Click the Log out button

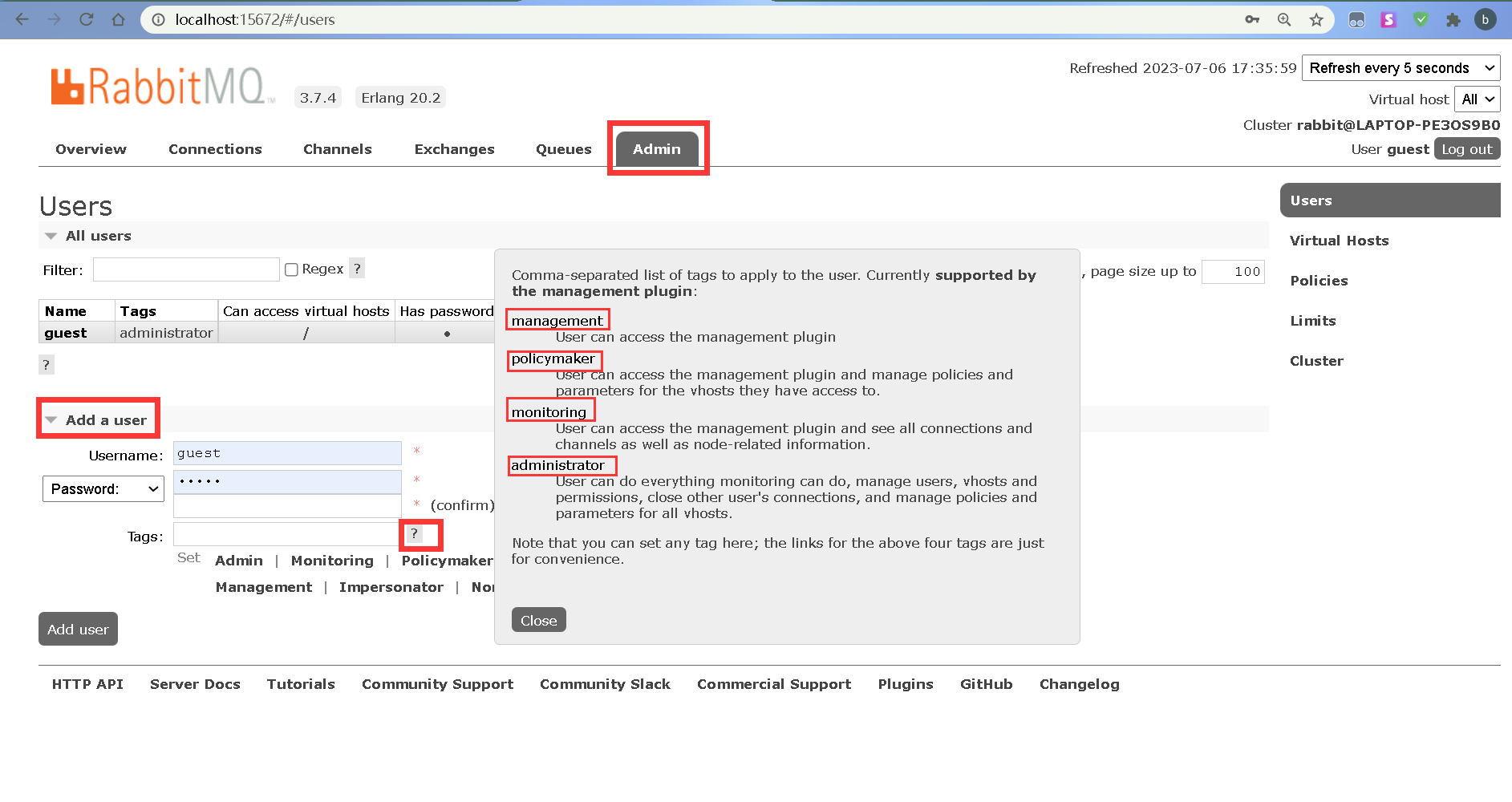[x=1466, y=149]
